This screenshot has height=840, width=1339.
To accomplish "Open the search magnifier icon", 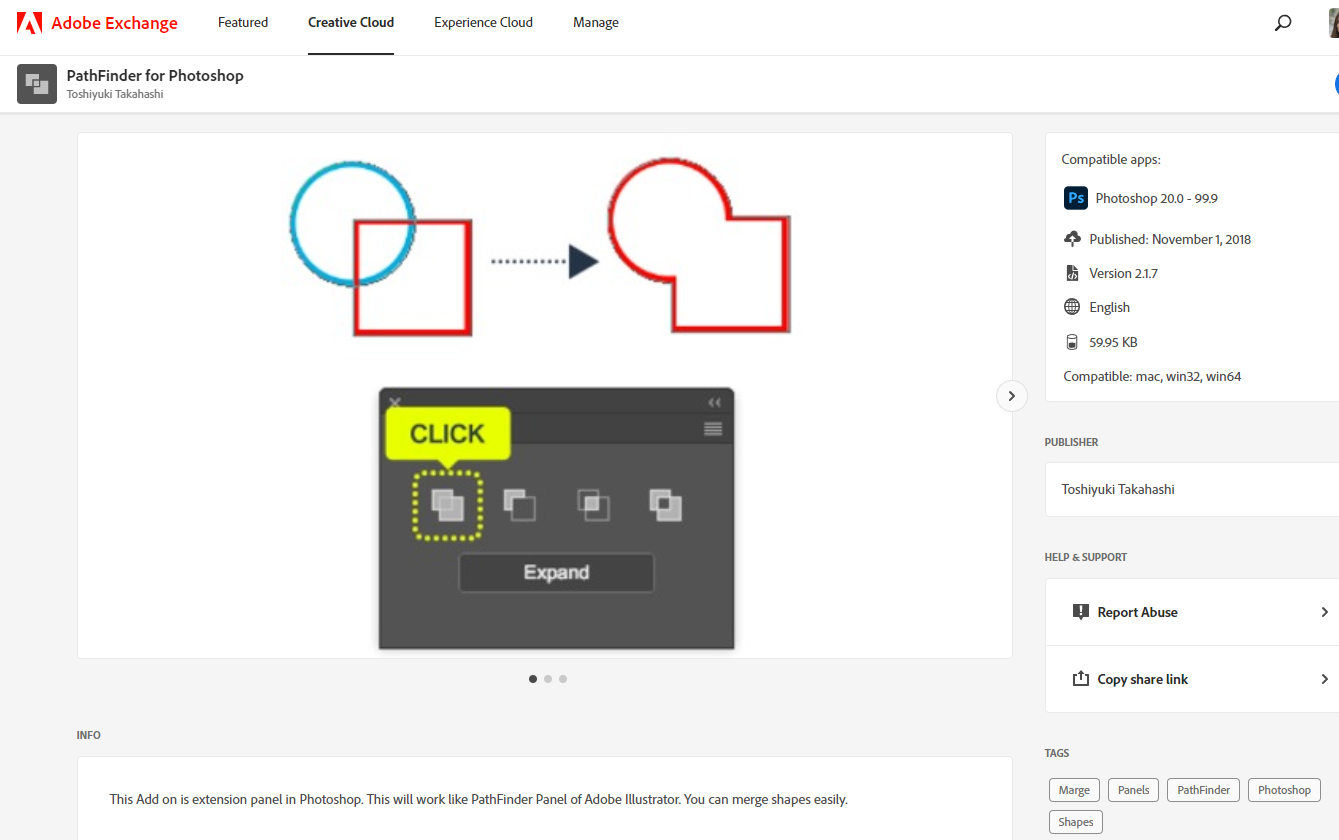I will [x=1283, y=23].
